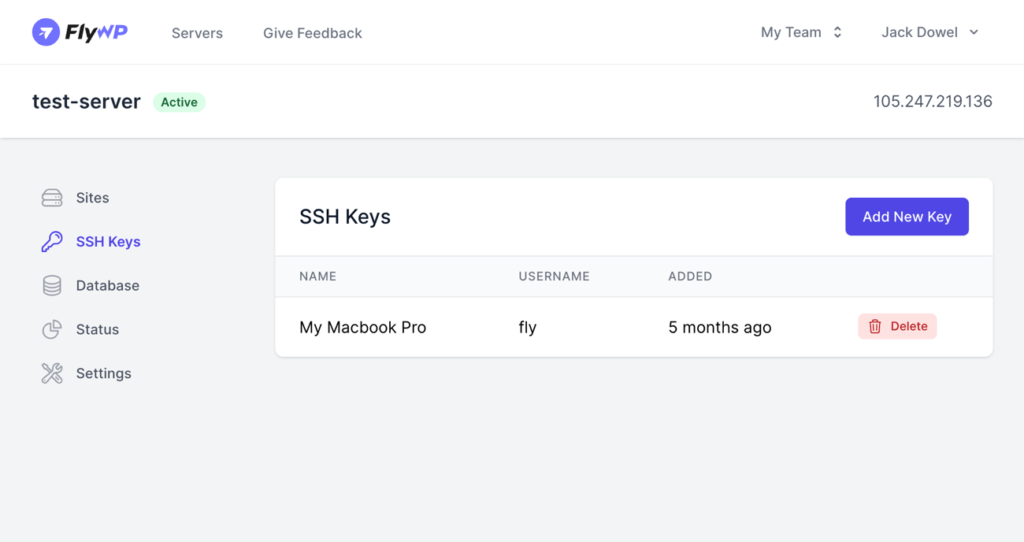Click the up-down arrows beside My Team

(837, 33)
